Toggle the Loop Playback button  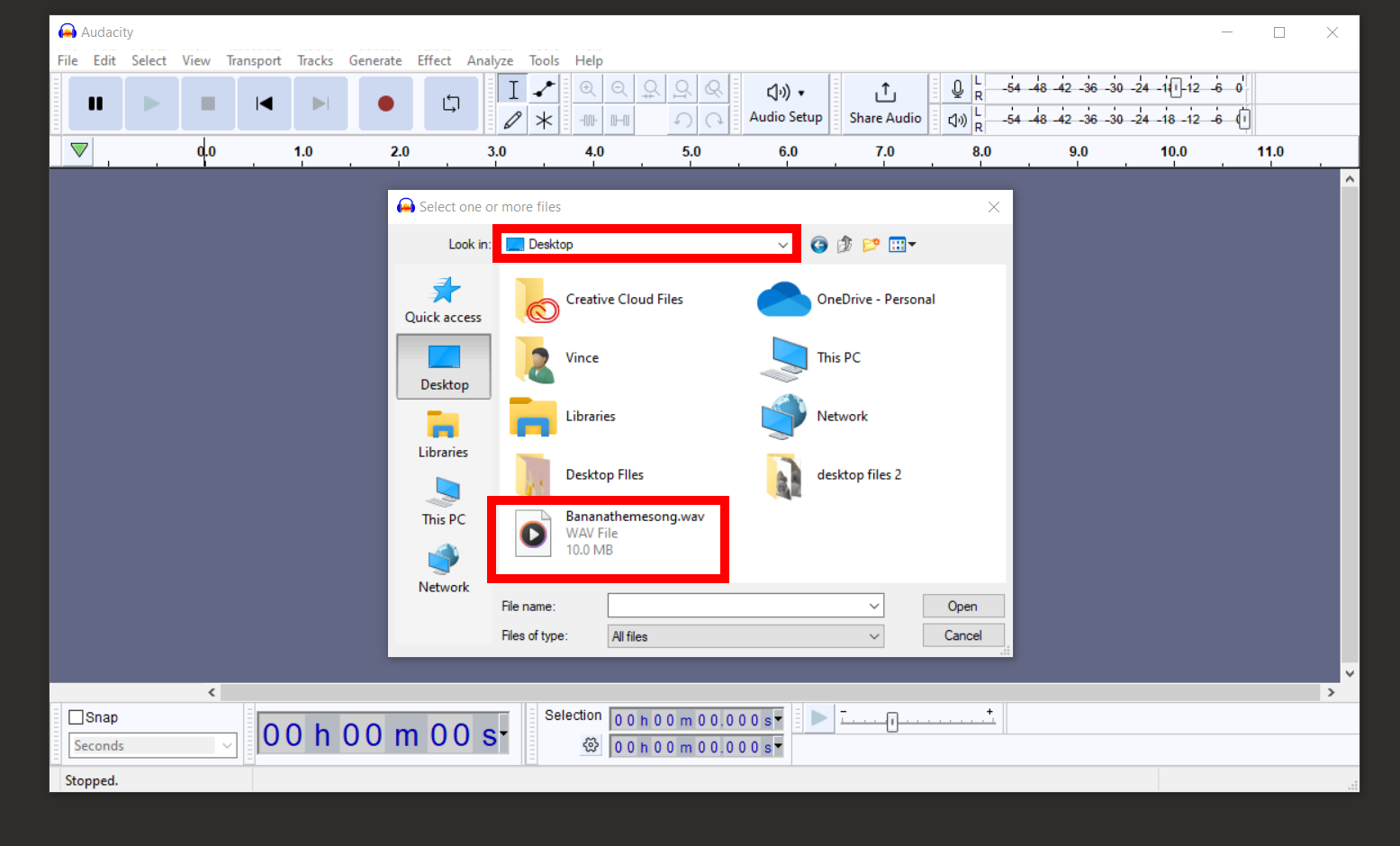pos(451,103)
